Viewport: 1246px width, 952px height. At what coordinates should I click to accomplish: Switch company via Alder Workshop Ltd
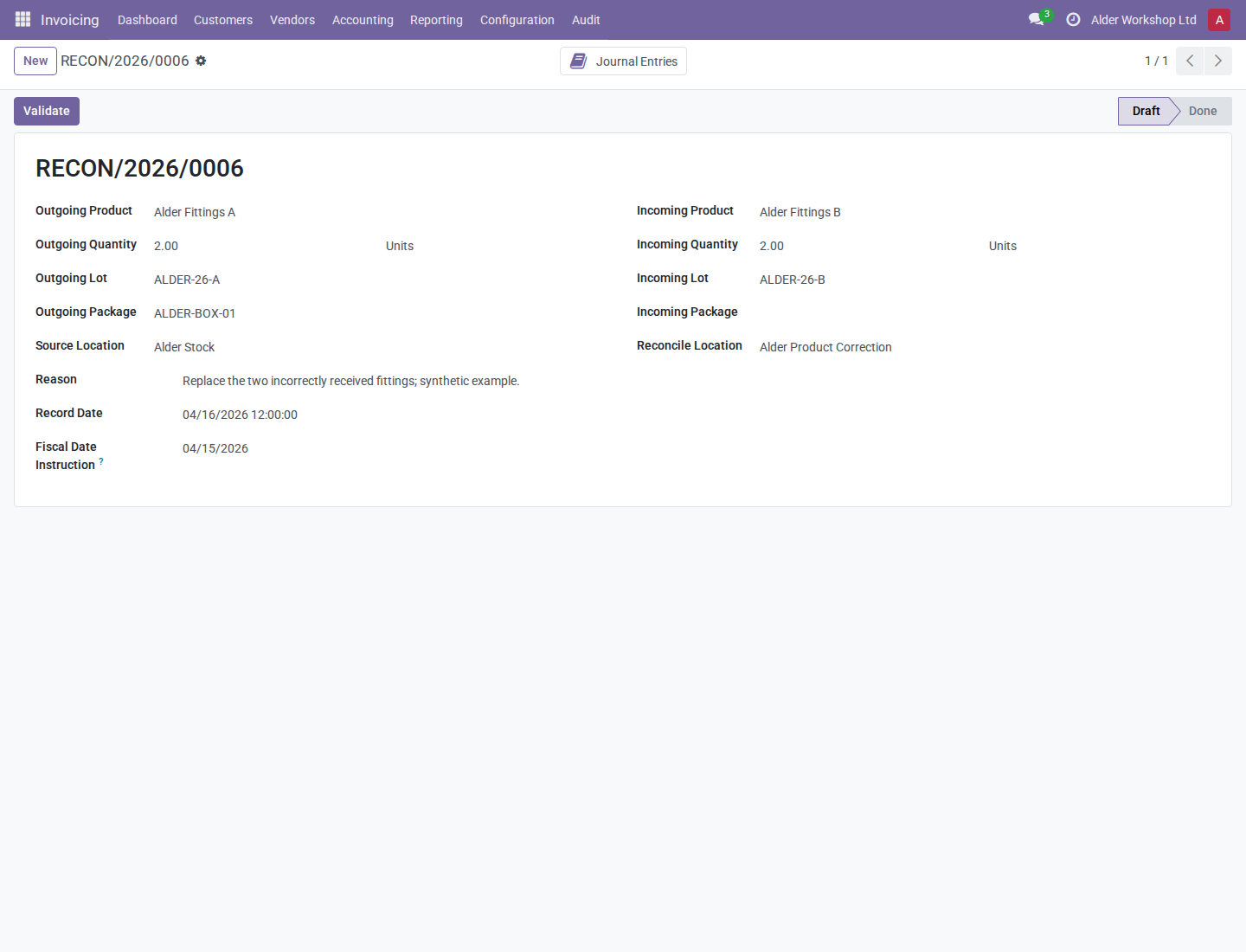point(1143,19)
